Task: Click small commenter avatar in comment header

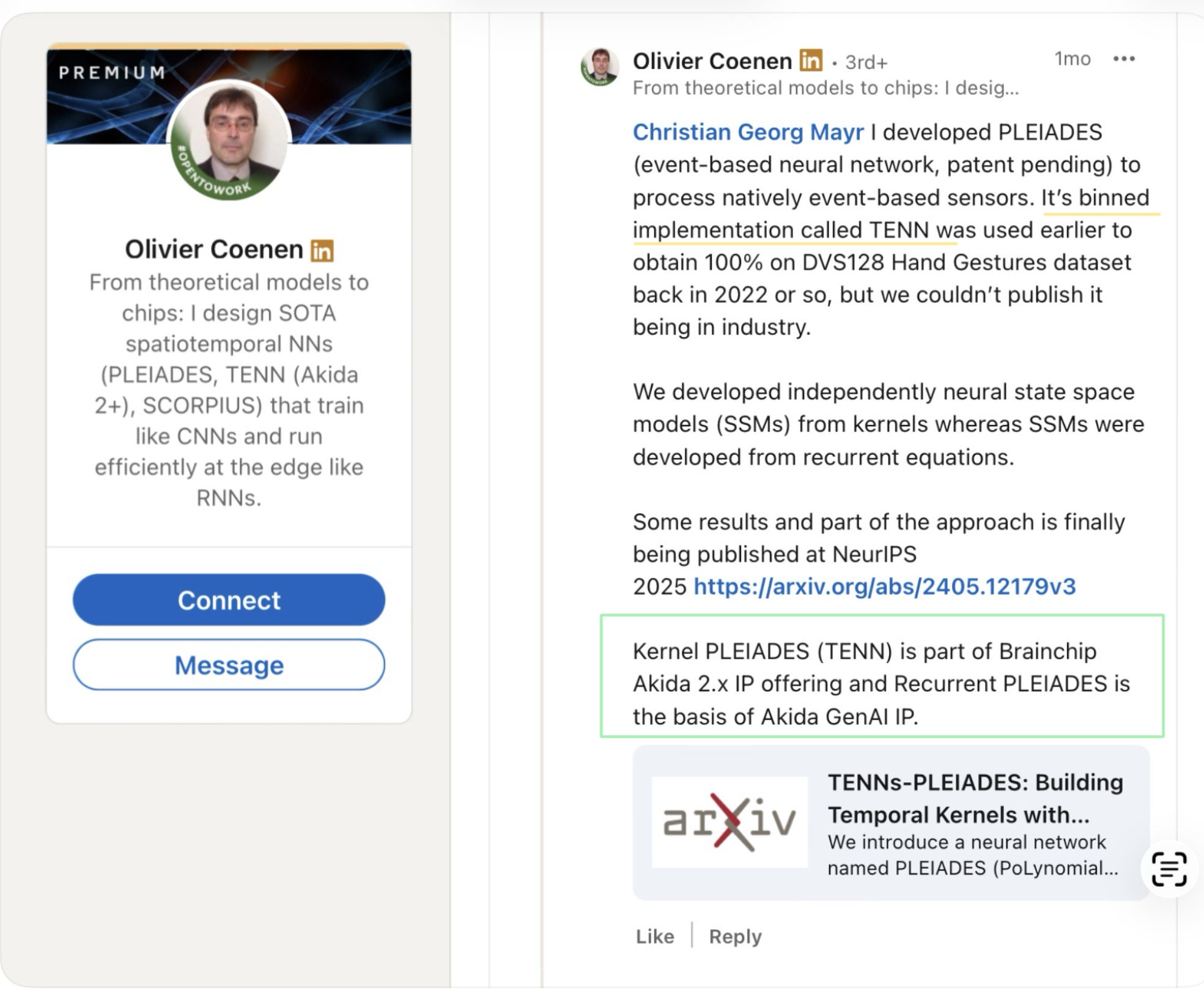Action: (x=599, y=67)
